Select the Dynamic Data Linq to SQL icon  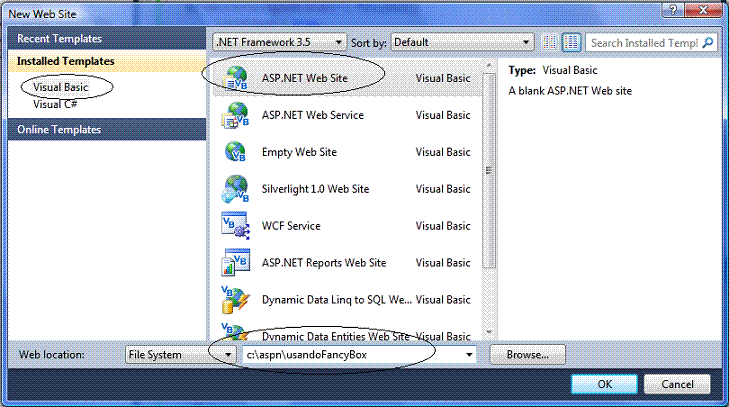click(235, 299)
